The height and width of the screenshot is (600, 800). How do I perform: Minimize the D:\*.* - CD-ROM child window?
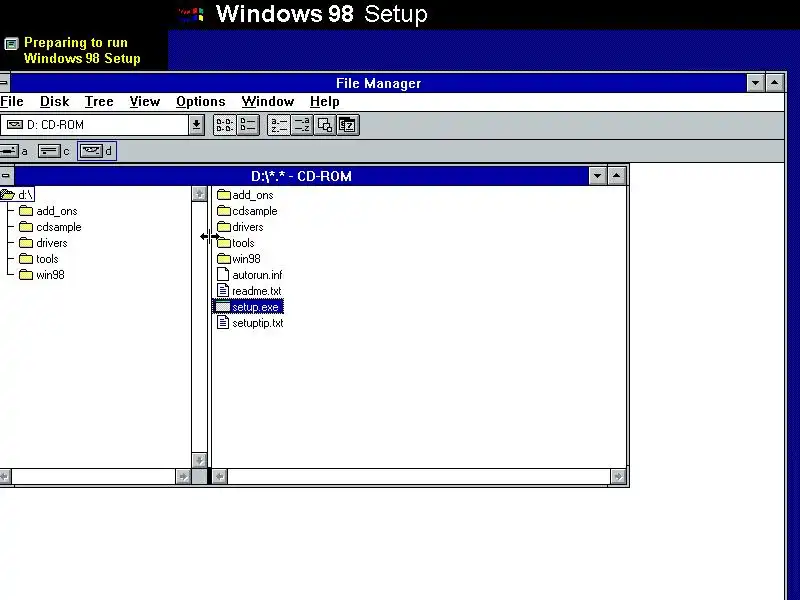[x=597, y=176]
